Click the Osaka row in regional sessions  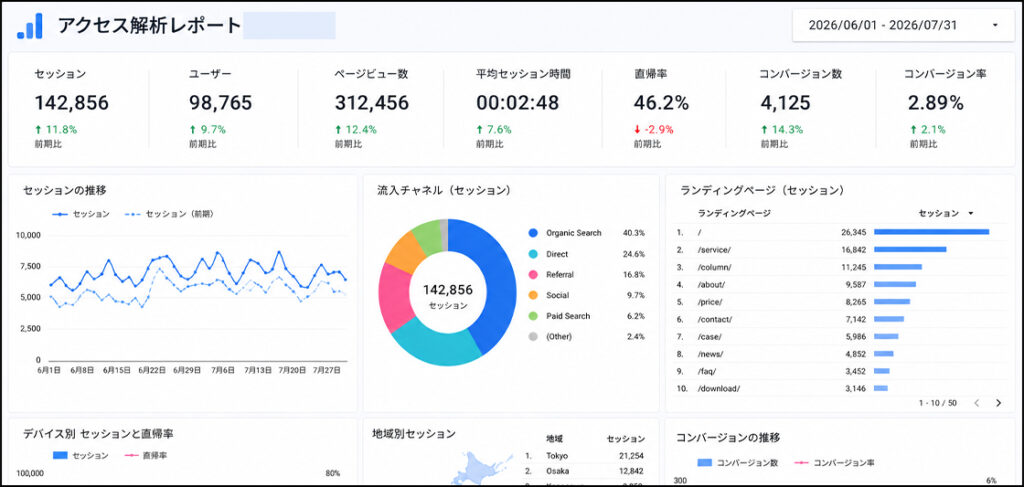586,471
